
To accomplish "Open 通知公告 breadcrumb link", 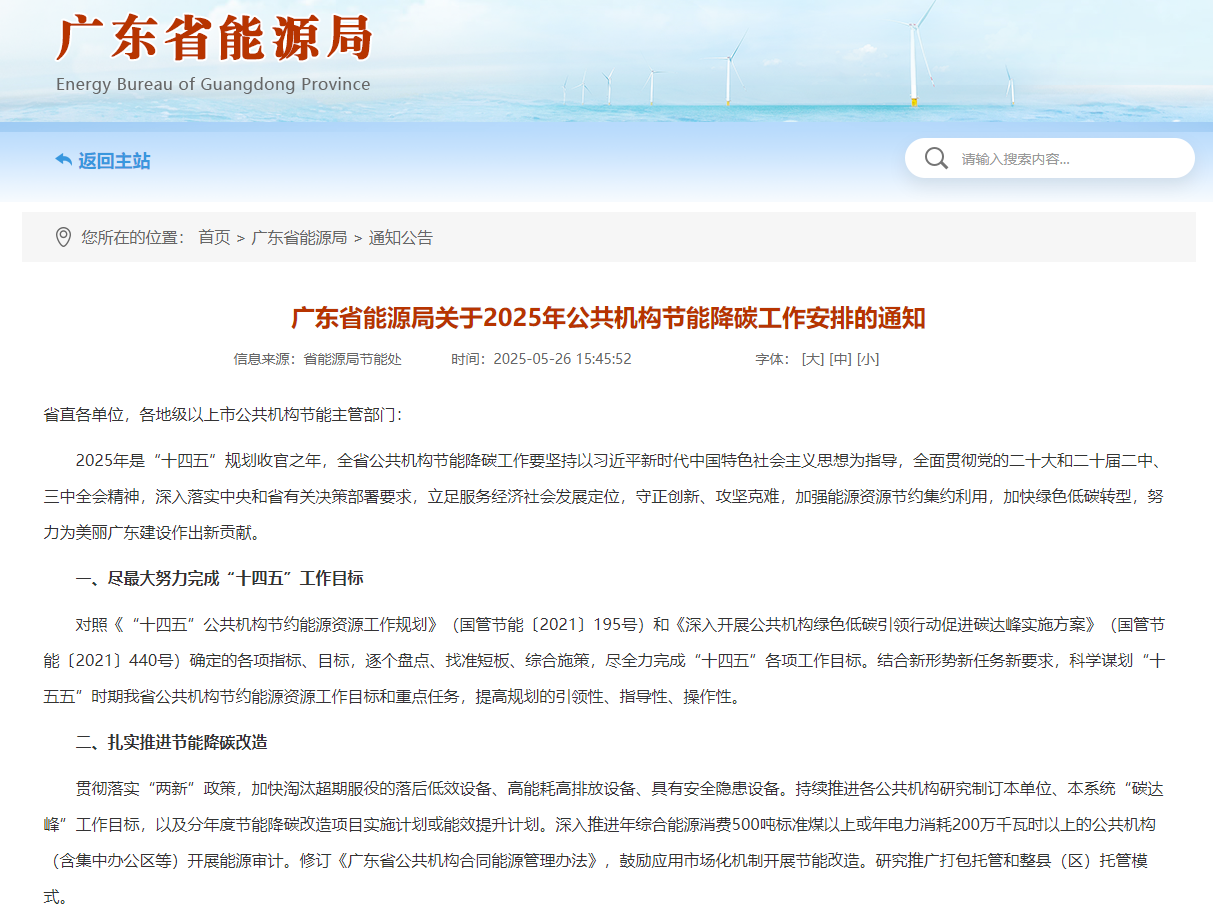I will (x=401, y=238).
